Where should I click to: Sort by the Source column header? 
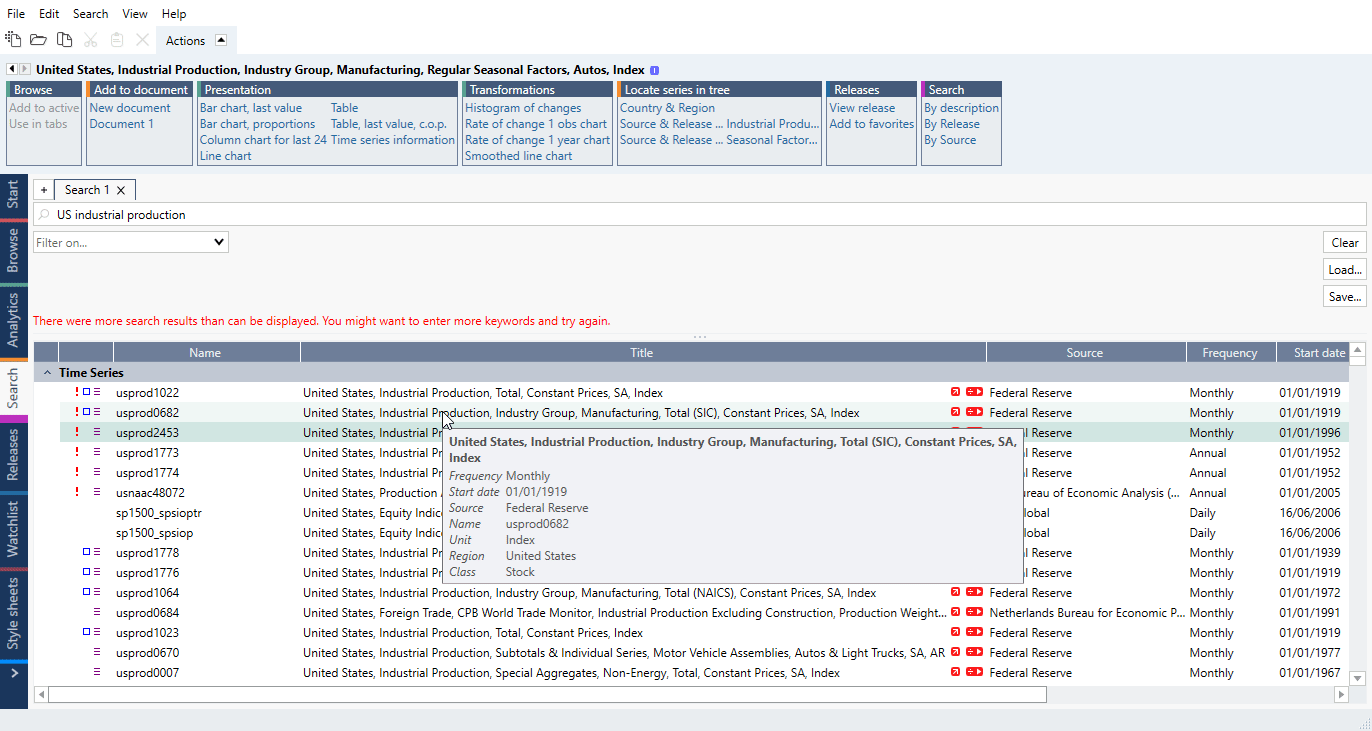pos(1085,352)
